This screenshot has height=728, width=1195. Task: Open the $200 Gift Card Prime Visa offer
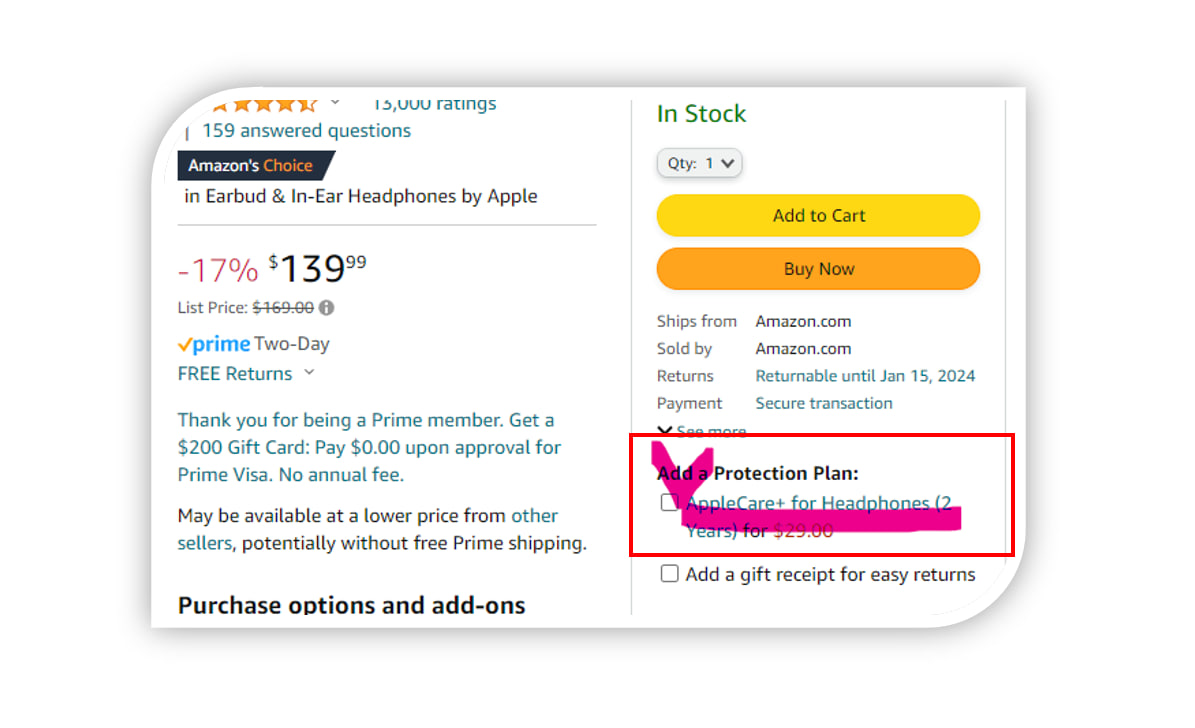pyautogui.click(x=370, y=447)
